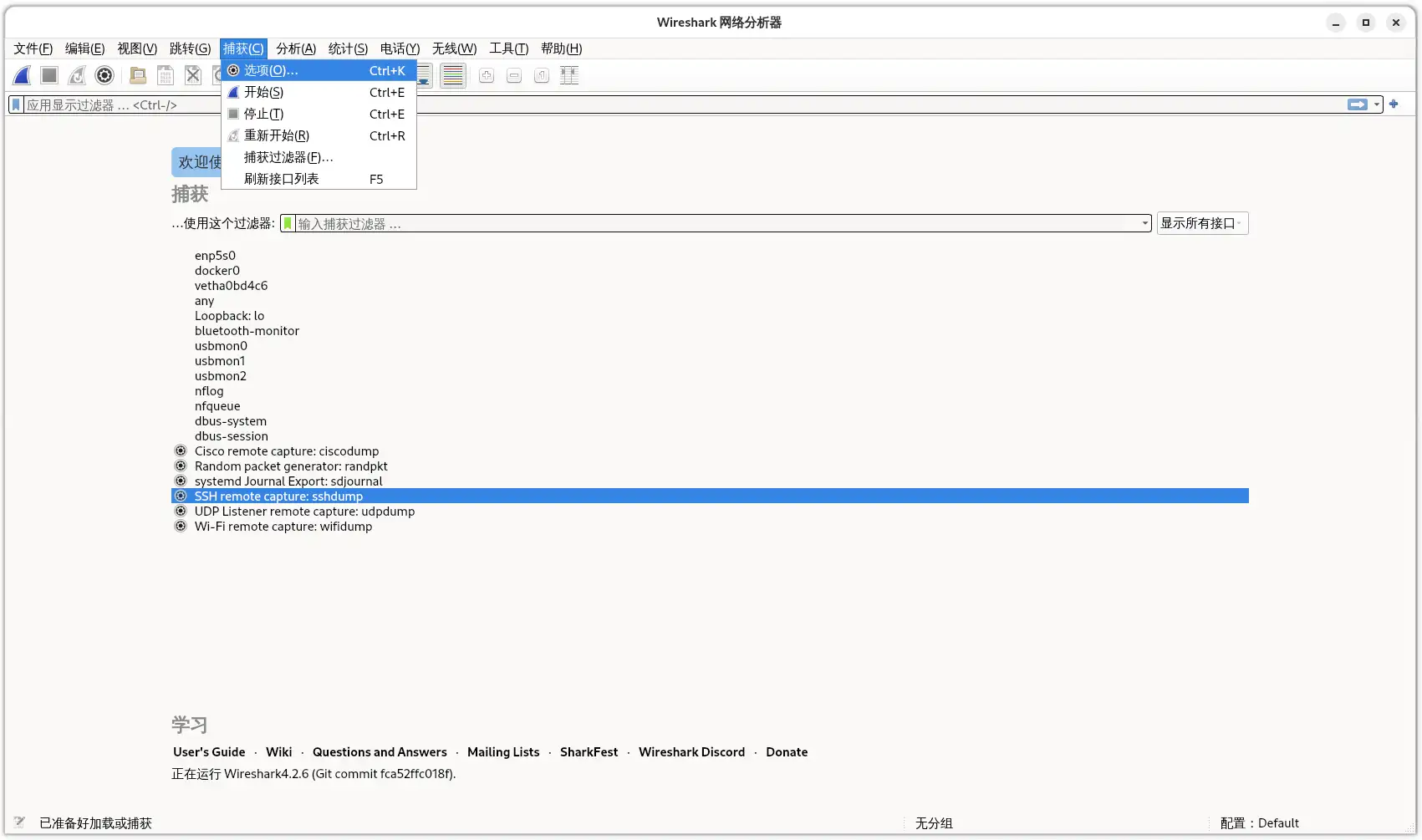Open the Wiki link
Viewport: 1422px width, 840px height.
click(x=278, y=752)
